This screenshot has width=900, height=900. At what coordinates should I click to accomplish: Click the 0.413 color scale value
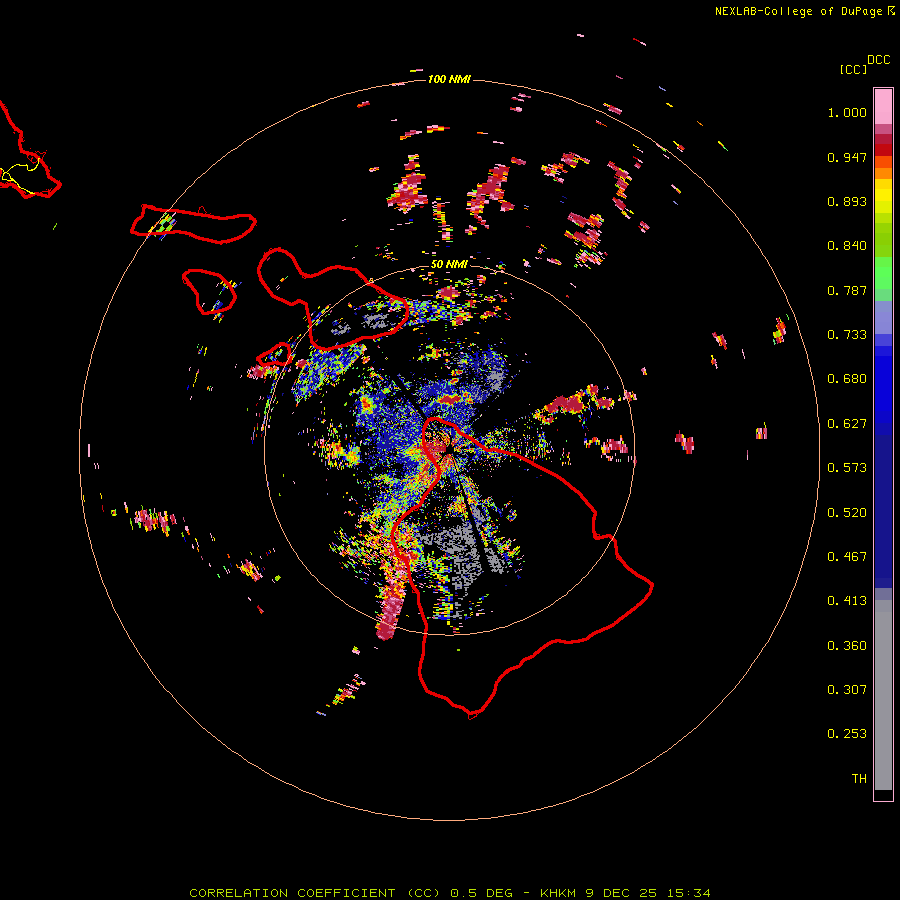[x=847, y=601]
